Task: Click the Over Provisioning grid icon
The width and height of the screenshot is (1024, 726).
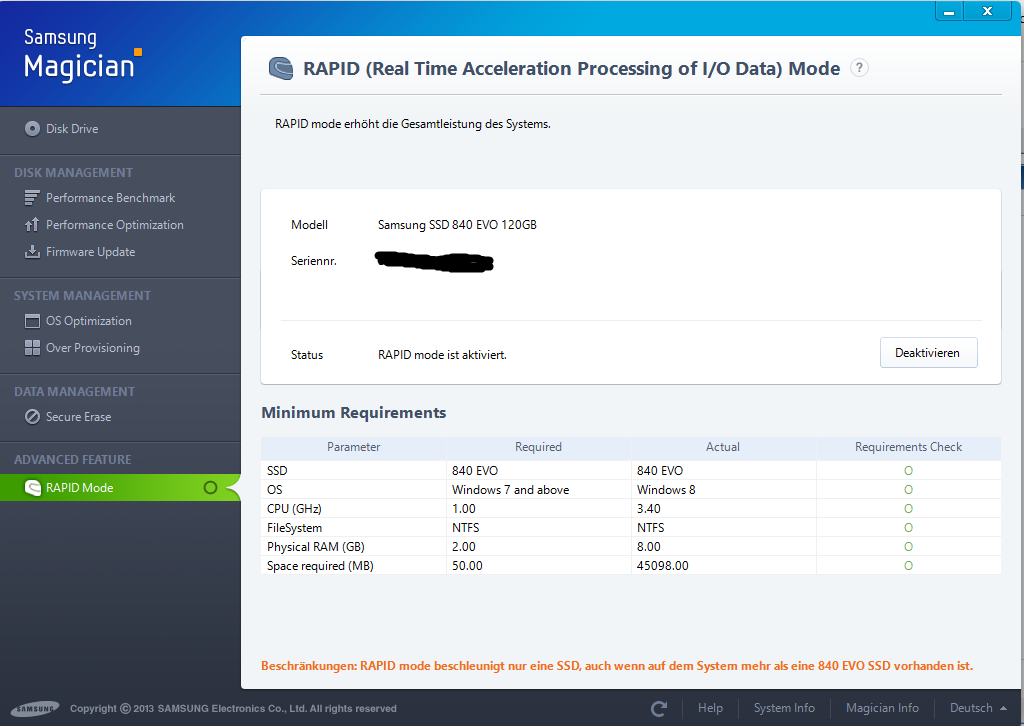Action: (32, 347)
